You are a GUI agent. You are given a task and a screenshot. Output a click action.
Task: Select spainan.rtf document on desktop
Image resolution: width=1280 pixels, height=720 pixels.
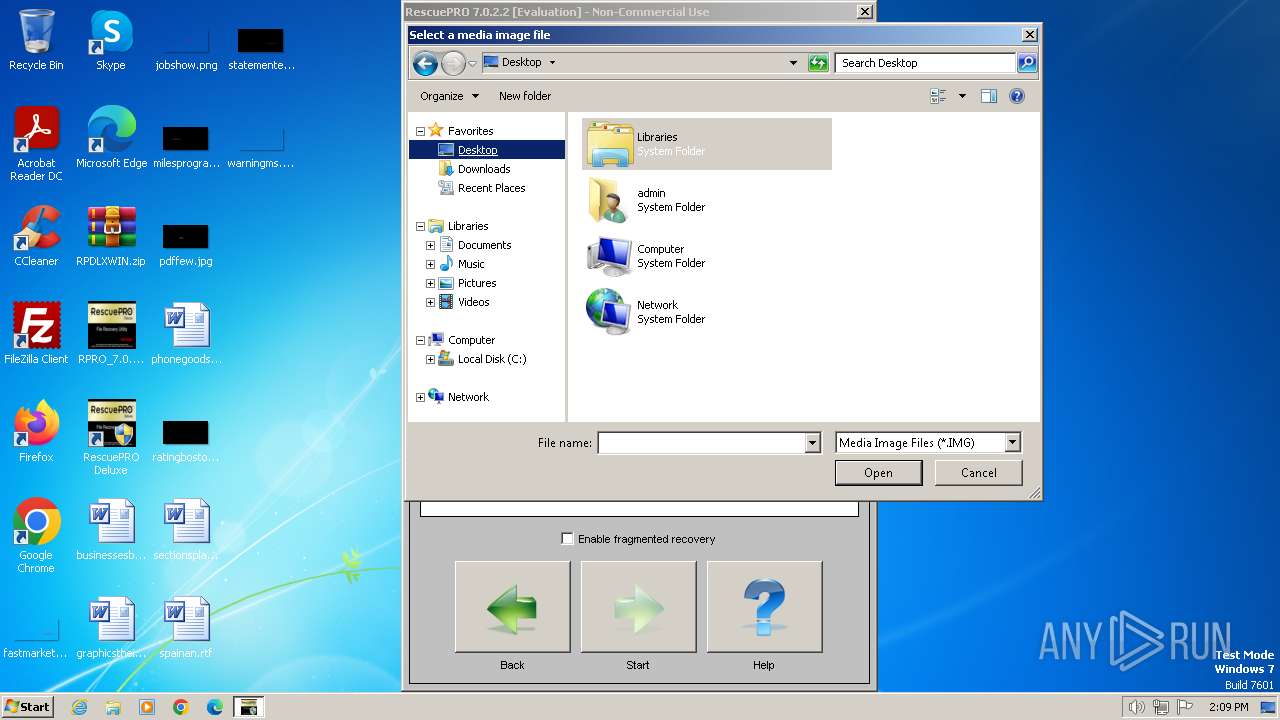pos(186,628)
